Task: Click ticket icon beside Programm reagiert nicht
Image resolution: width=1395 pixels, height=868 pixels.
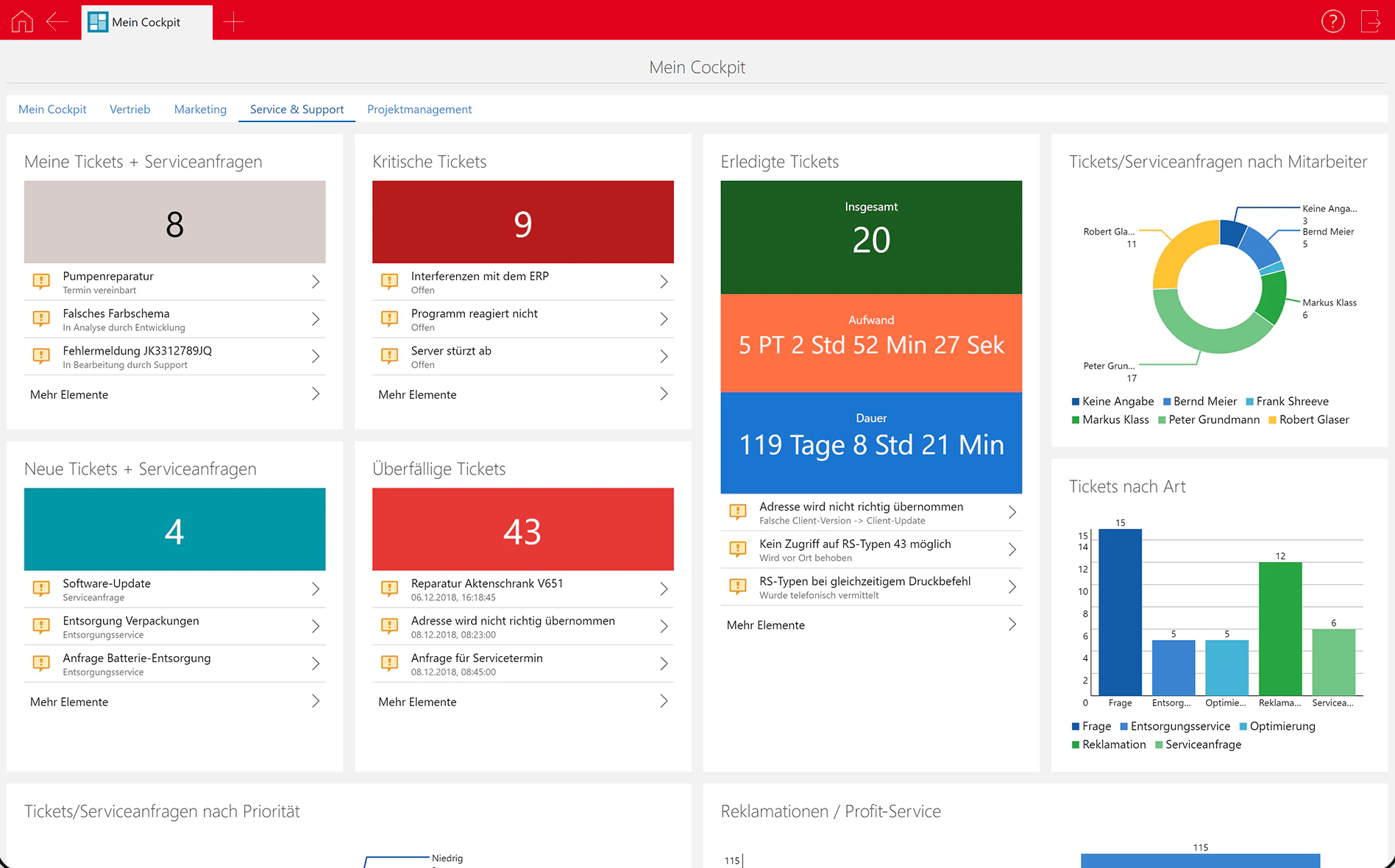Action: pyautogui.click(x=390, y=319)
